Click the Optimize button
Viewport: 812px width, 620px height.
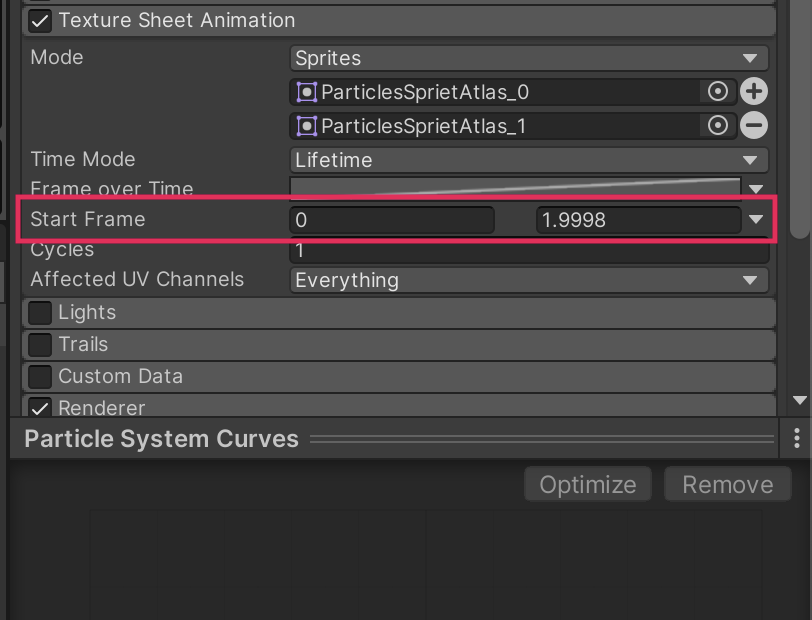coord(587,485)
